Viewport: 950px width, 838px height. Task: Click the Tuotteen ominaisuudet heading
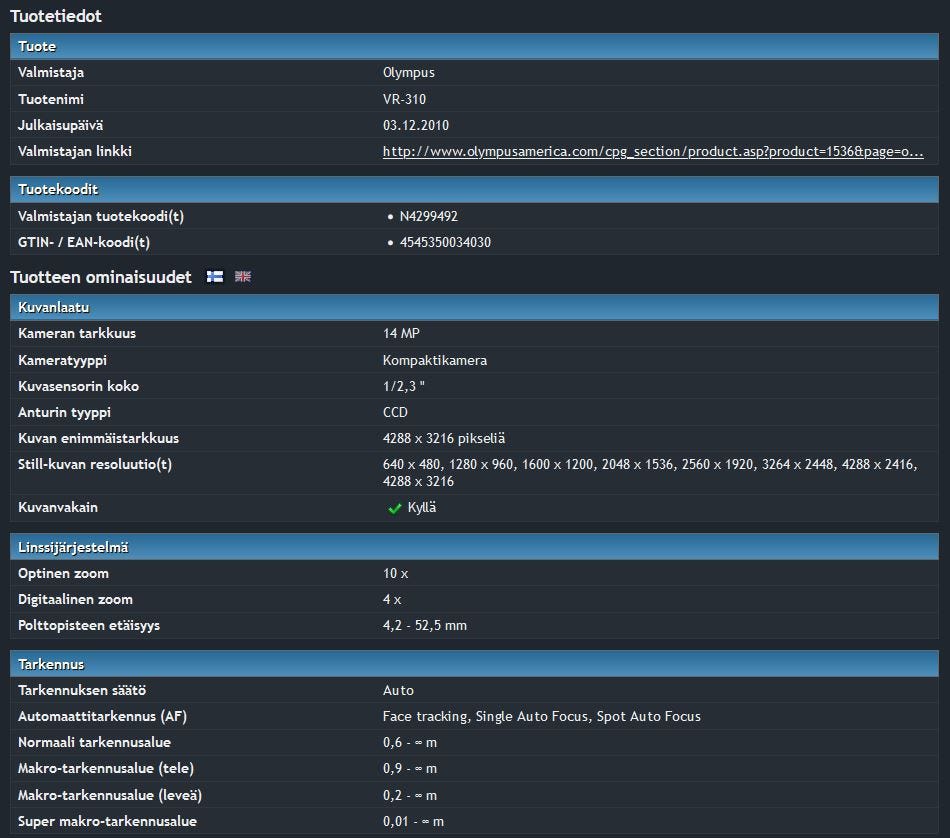pyautogui.click(x=101, y=277)
